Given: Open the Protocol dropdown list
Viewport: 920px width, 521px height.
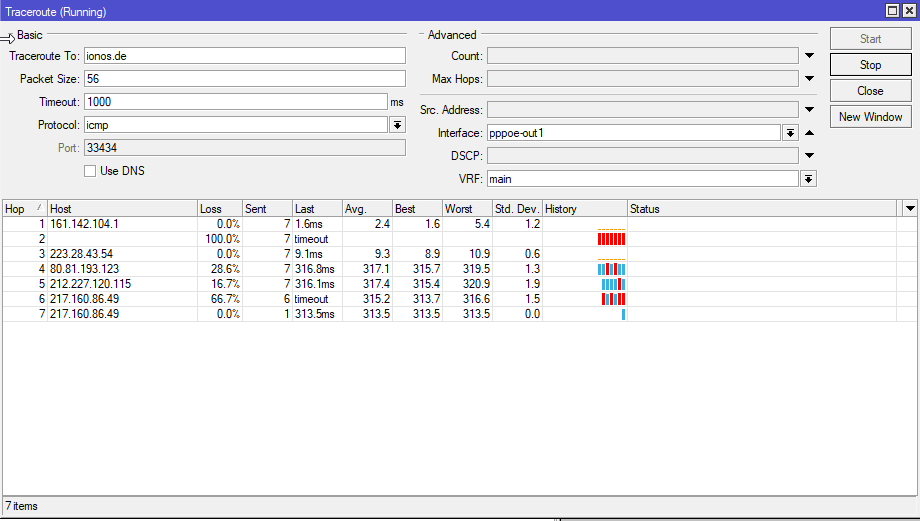Looking at the screenshot, I should [397, 125].
